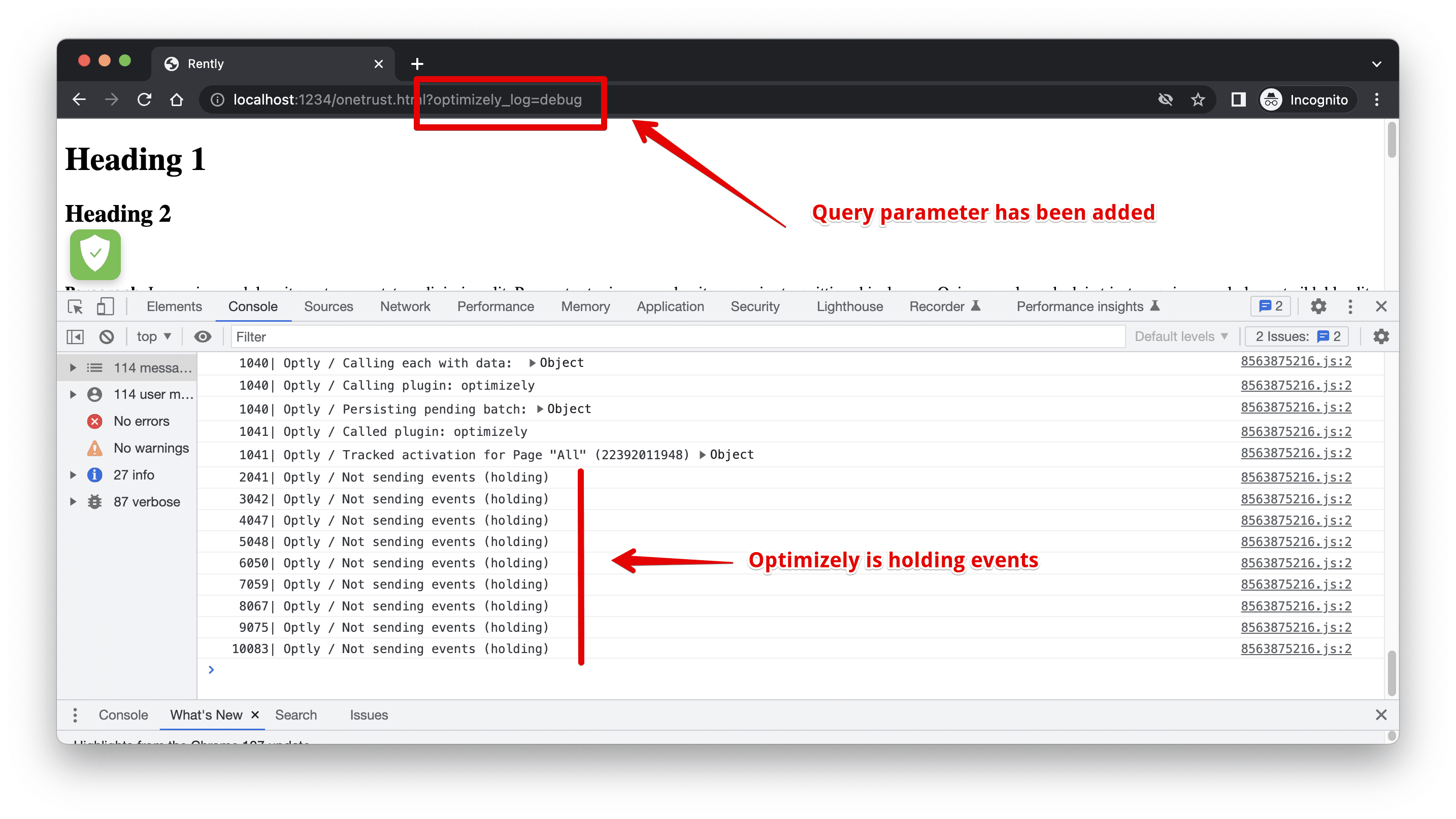This screenshot has height=819, width=1456.
Task: Create a live expression with the eye icon
Action: point(203,336)
